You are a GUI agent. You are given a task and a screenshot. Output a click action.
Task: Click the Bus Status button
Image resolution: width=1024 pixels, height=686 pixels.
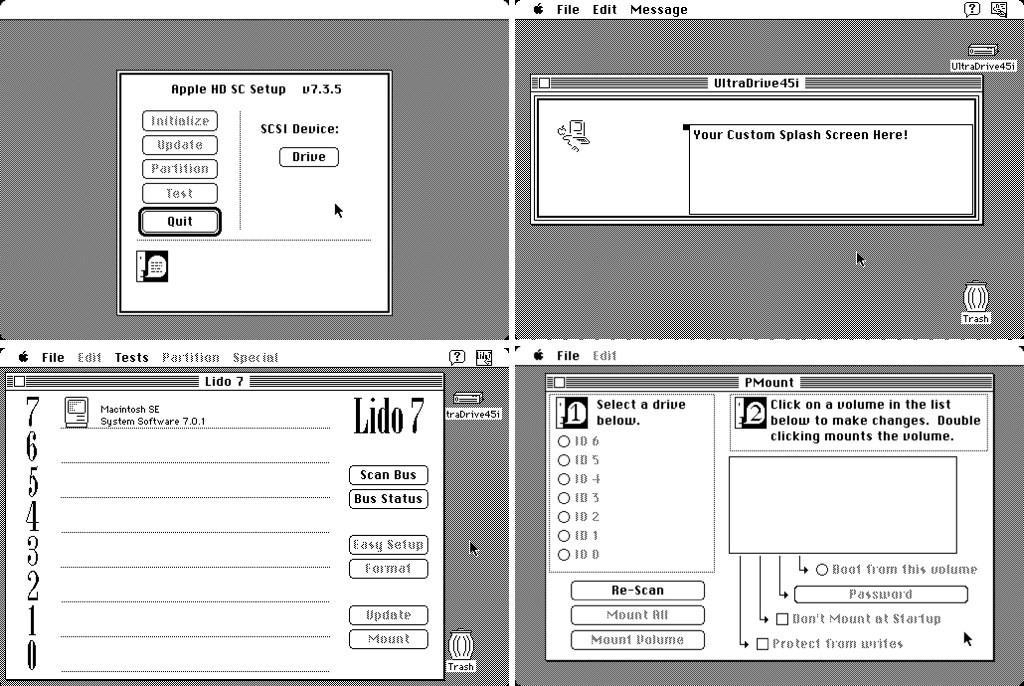pyautogui.click(x=389, y=499)
